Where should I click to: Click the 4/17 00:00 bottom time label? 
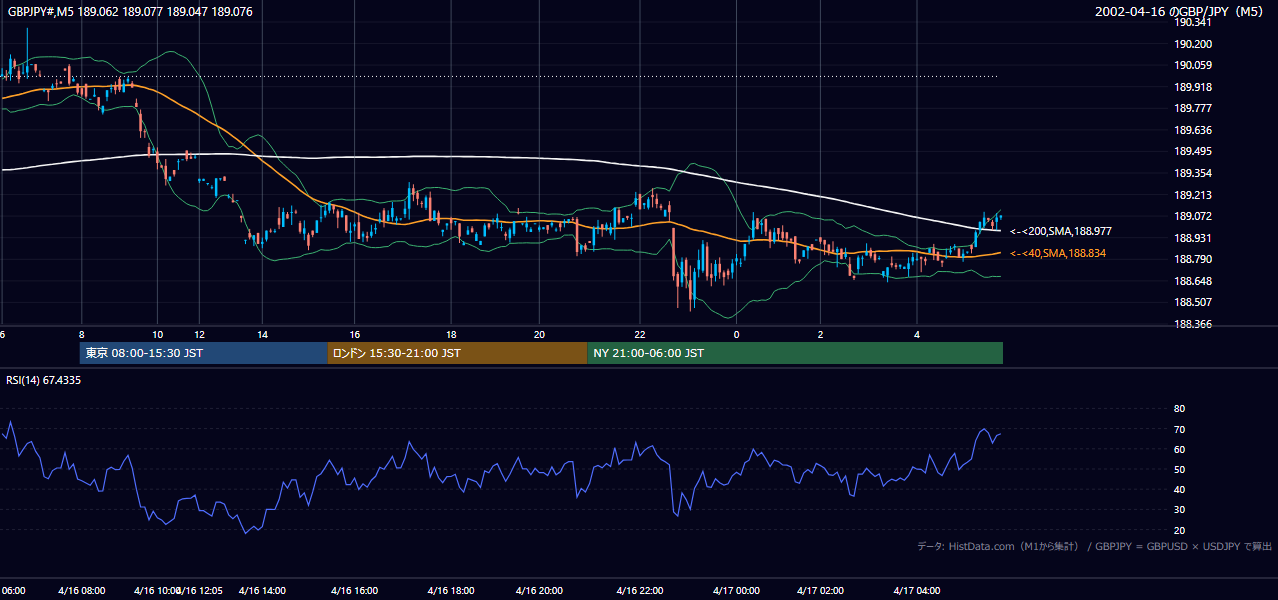(x=736, y=590)
